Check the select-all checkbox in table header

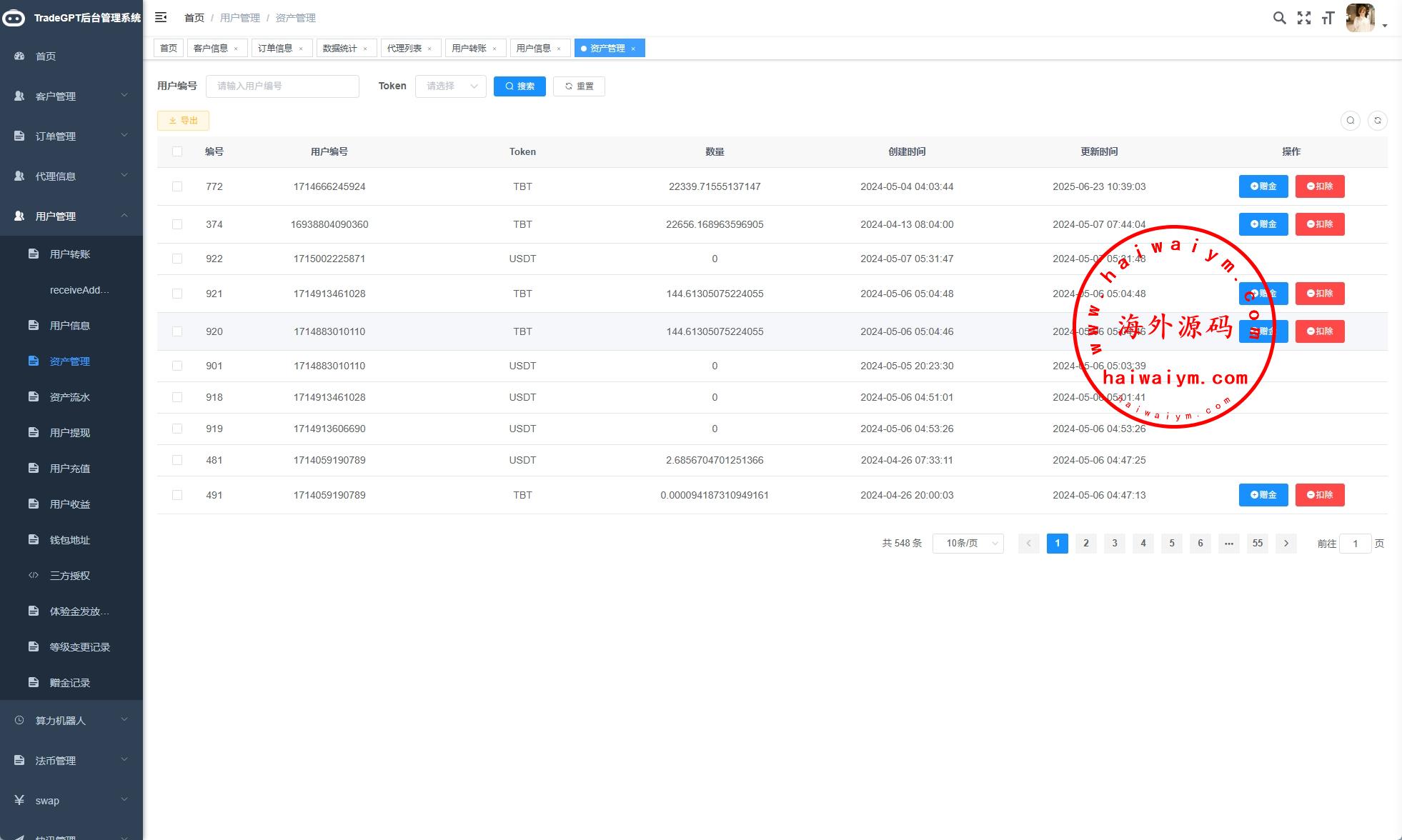(x=177, y=151)
